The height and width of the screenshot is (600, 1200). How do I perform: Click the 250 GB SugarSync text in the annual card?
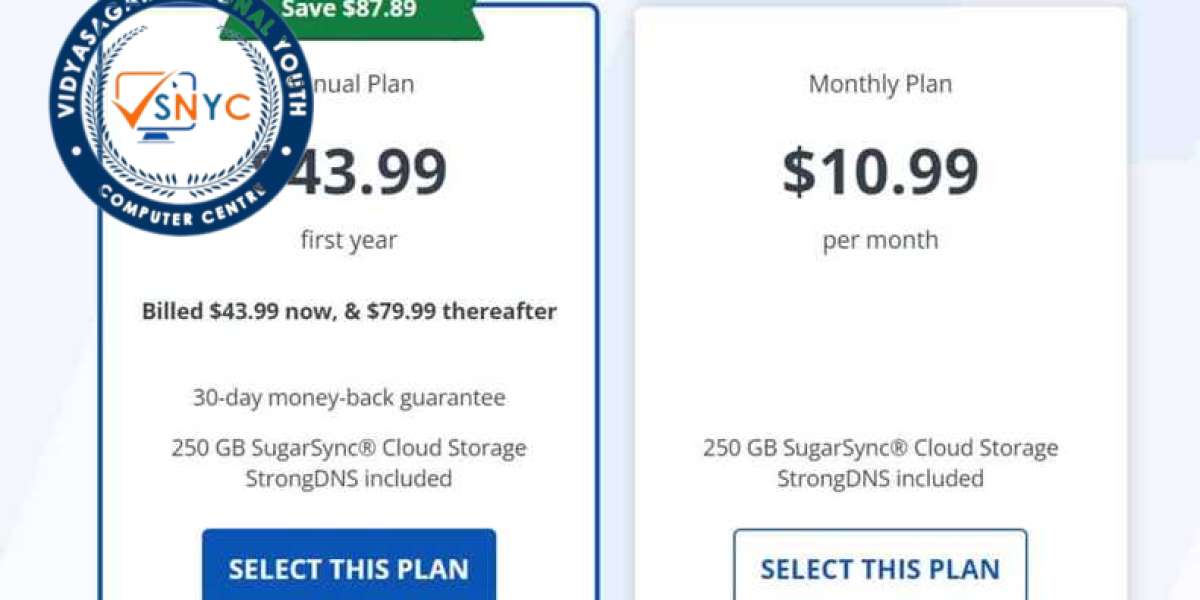click(349, 447)
